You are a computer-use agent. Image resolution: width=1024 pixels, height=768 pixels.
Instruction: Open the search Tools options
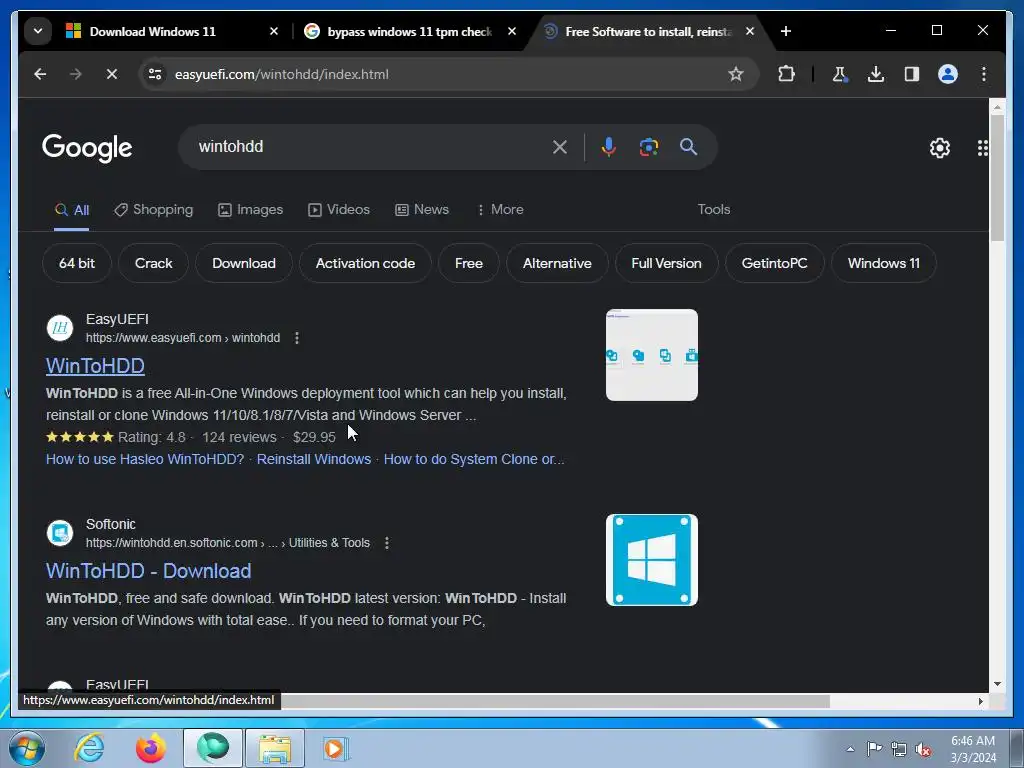(x=713, y=210)
